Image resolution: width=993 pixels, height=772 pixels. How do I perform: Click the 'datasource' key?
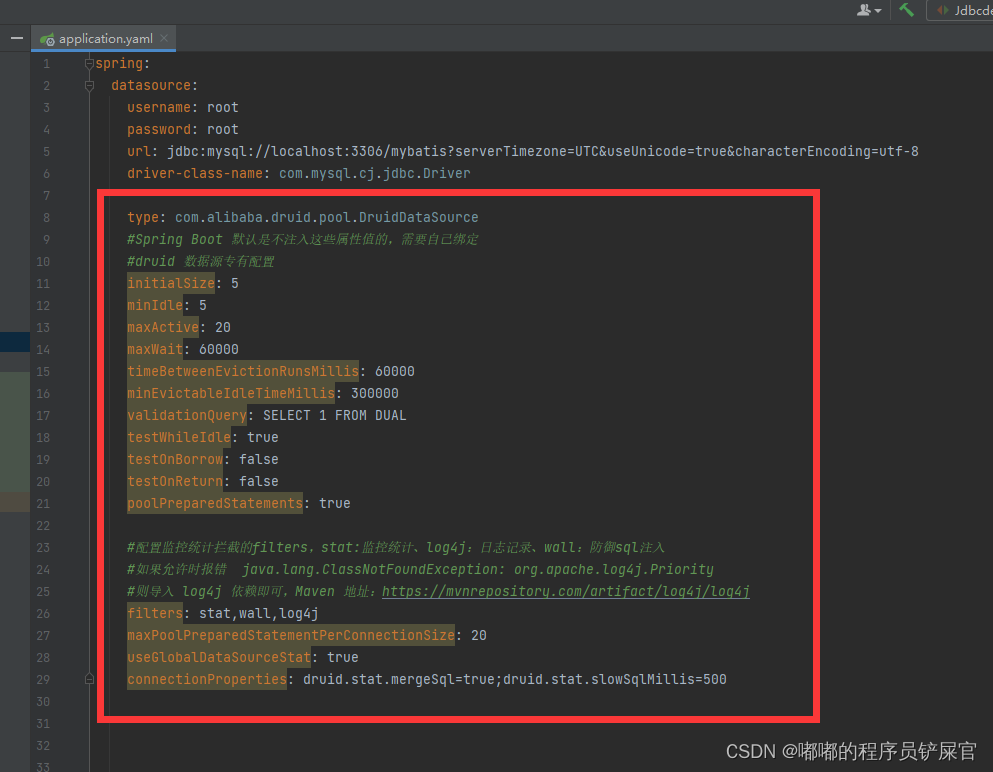pyautogui.click(x=151, y=85)
